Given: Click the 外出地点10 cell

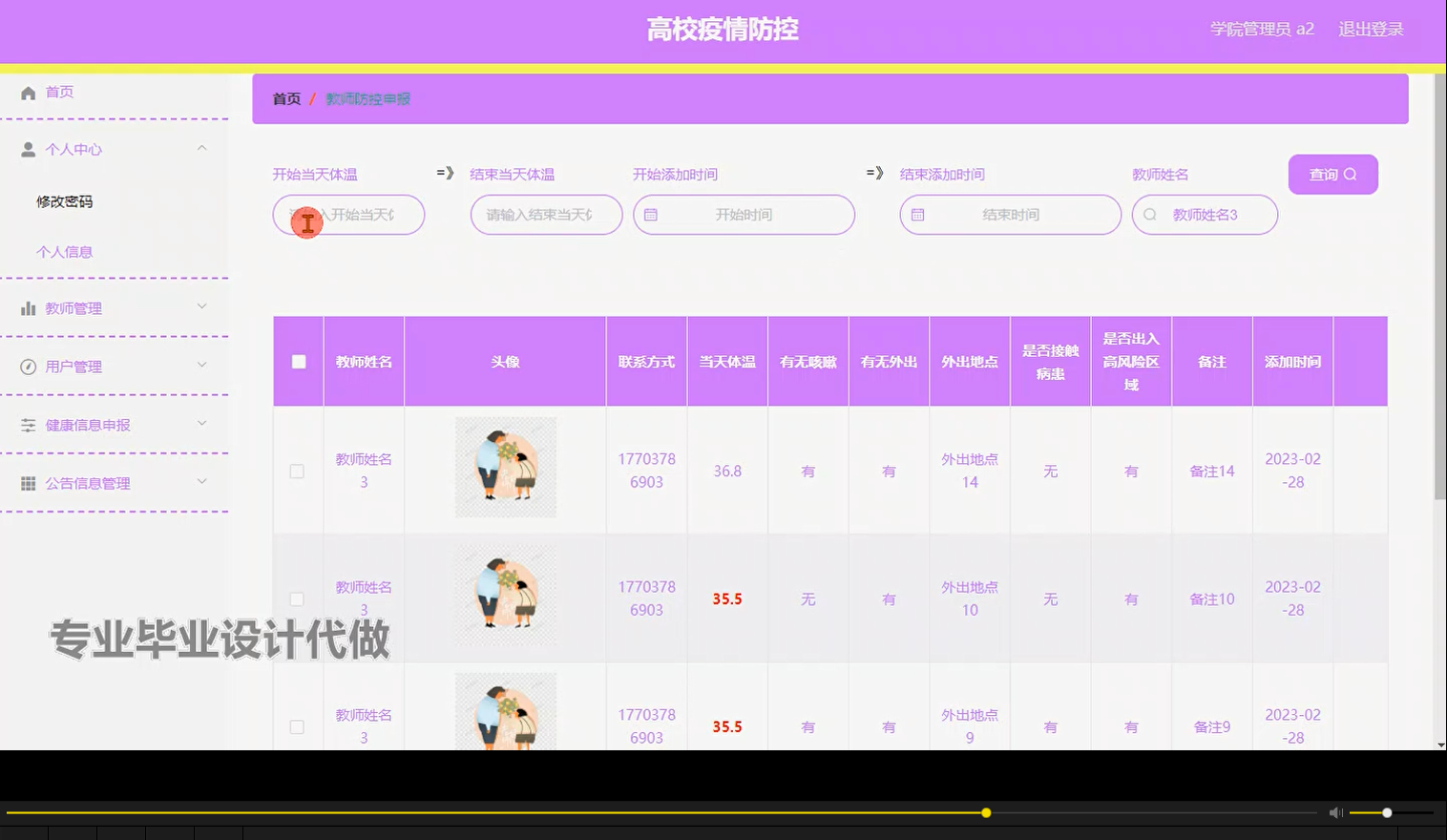Looking at the screenshot, I should pos(970,598).
